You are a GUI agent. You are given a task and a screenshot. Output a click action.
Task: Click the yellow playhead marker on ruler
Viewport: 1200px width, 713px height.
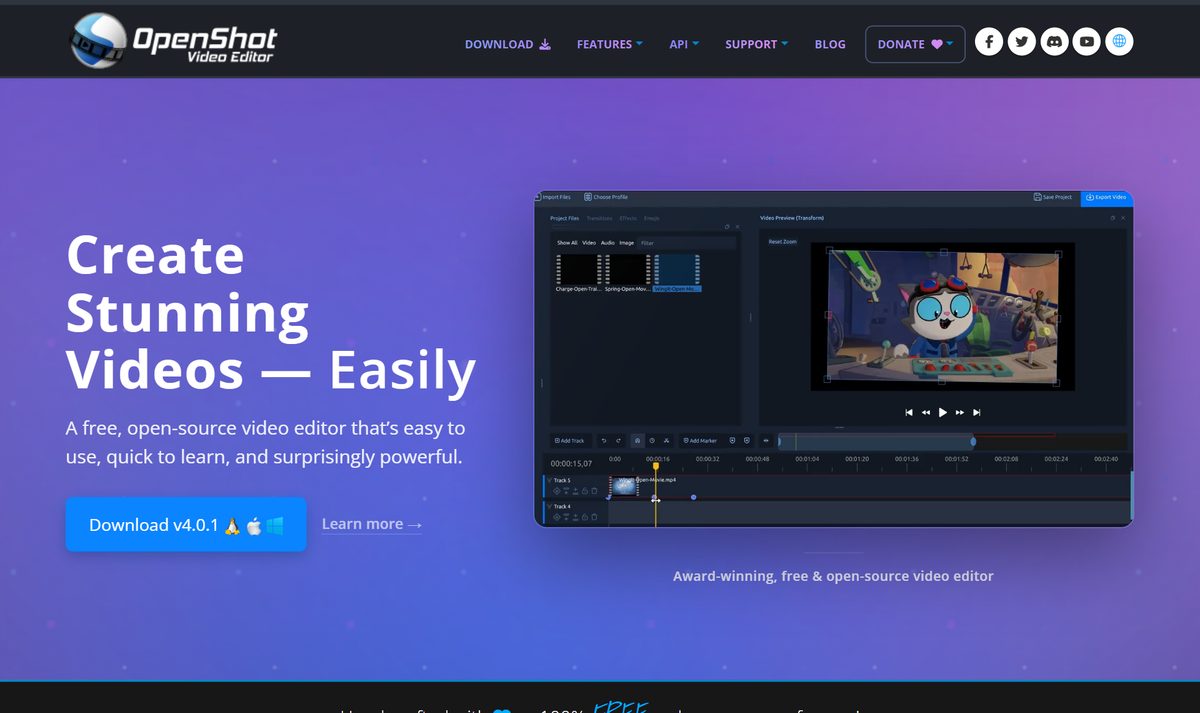(656, 466)
